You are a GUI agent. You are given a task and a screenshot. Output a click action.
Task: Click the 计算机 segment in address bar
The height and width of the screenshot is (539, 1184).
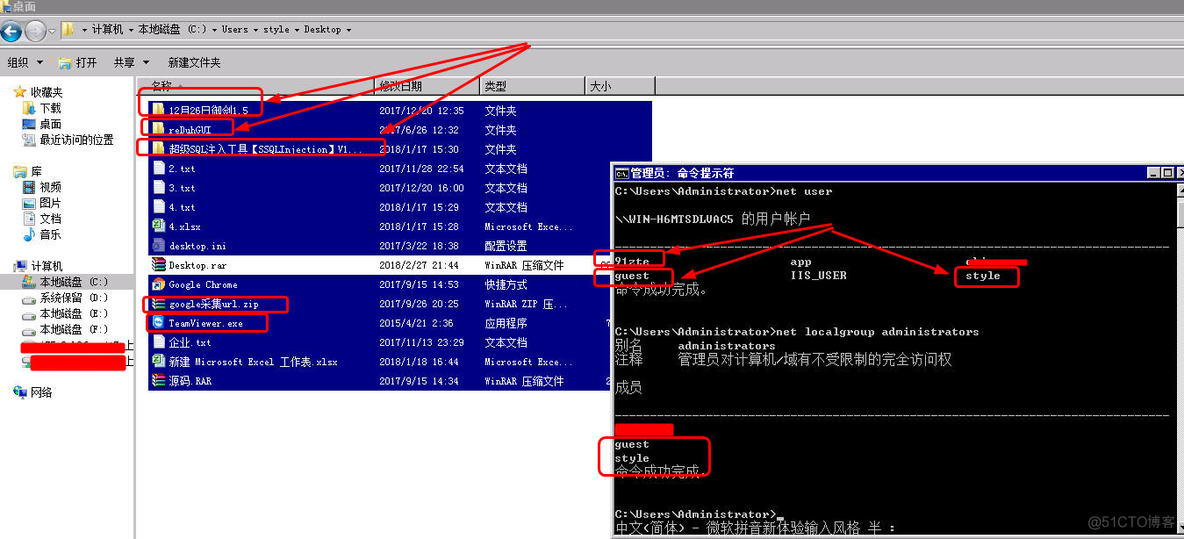pyautogui.click(x=106, y=29)
